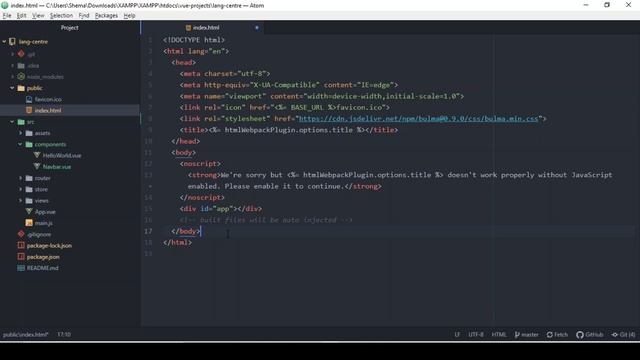Click the Git (4) changes button

[623, 335]
